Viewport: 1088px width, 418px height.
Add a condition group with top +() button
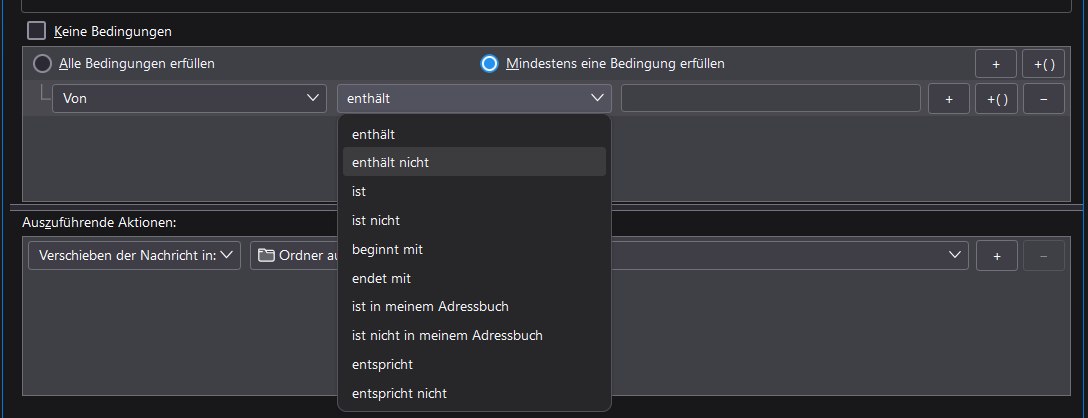click(1044, 64)
